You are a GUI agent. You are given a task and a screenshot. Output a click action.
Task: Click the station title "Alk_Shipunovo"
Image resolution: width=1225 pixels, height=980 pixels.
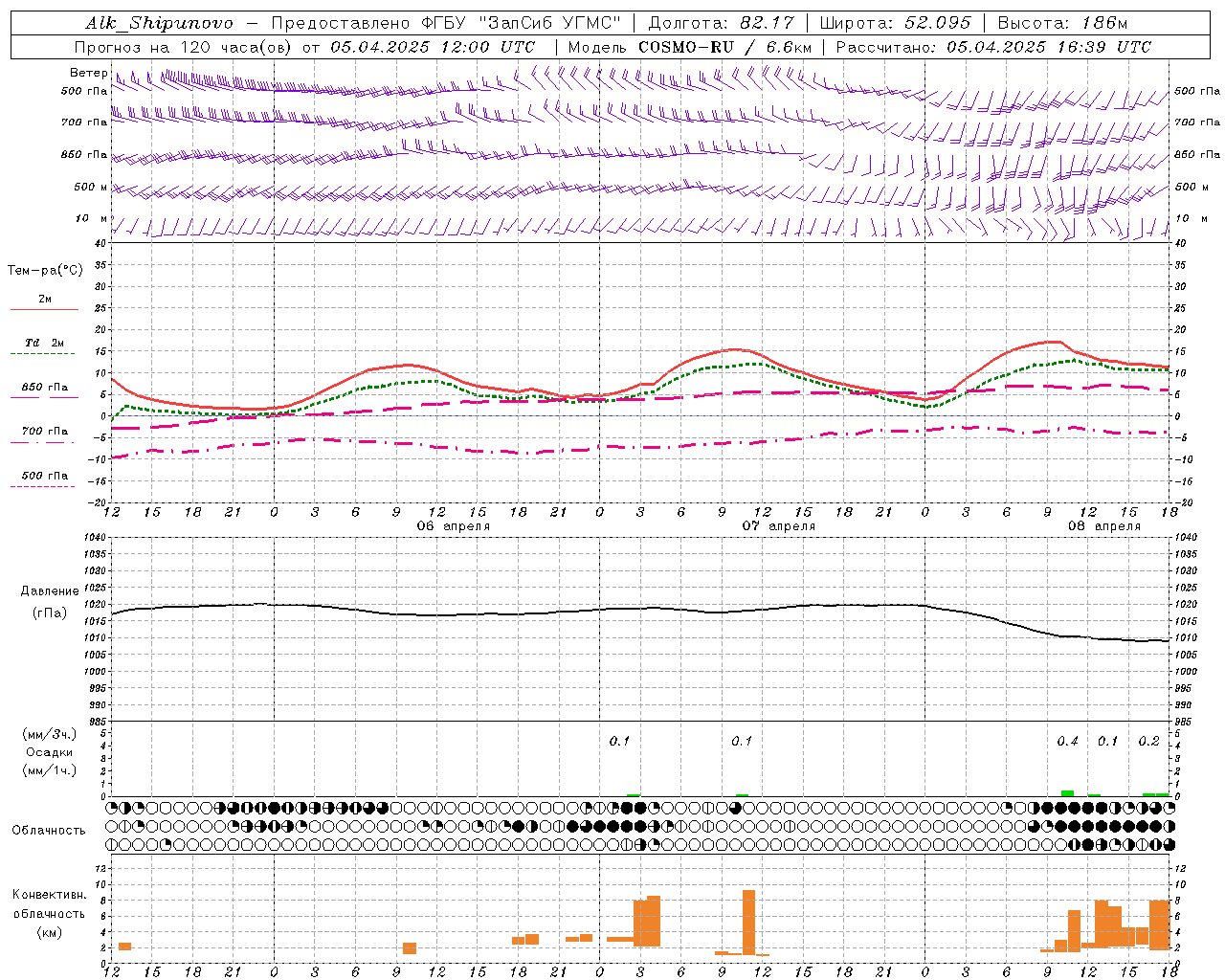pyautogui.click(x=159, y=23)
